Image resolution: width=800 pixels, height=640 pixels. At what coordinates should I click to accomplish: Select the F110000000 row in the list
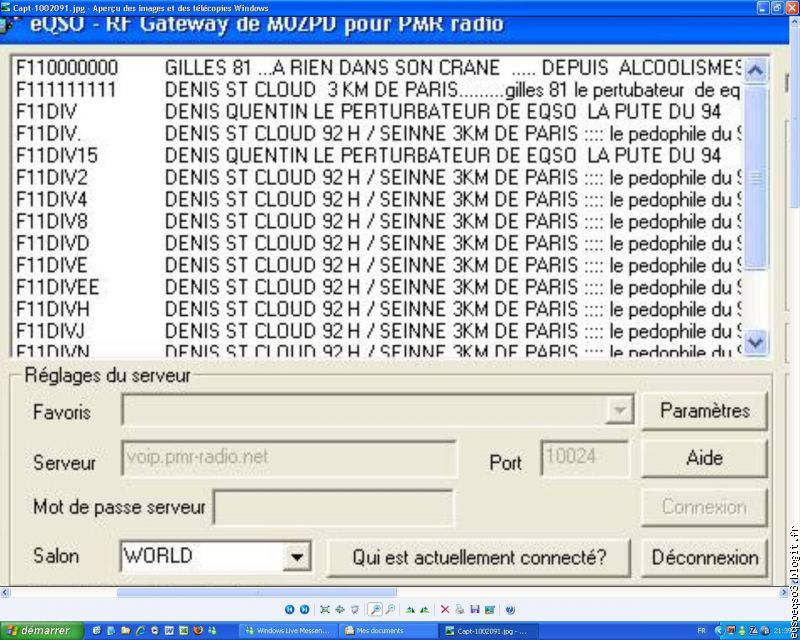tap(377, 67)
